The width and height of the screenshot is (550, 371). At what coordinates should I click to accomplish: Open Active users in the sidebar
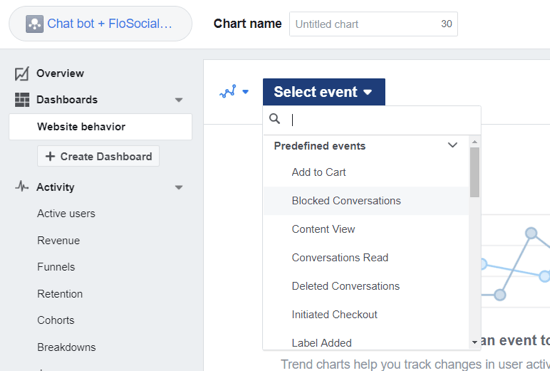(66, 214)
